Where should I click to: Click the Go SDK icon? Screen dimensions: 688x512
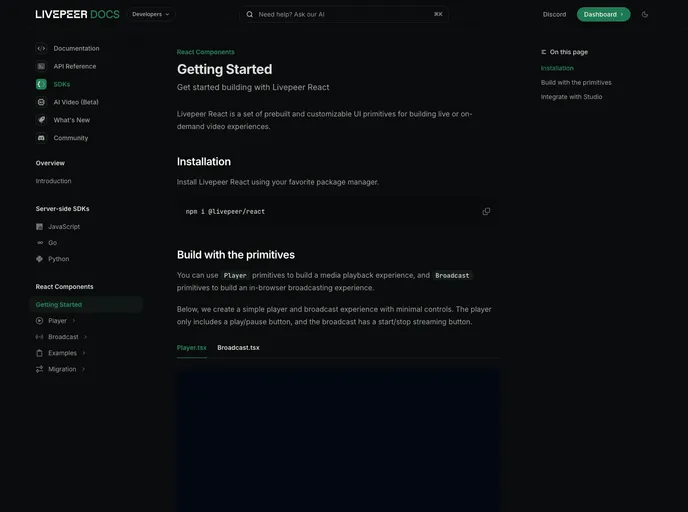(x=40, y=243)
